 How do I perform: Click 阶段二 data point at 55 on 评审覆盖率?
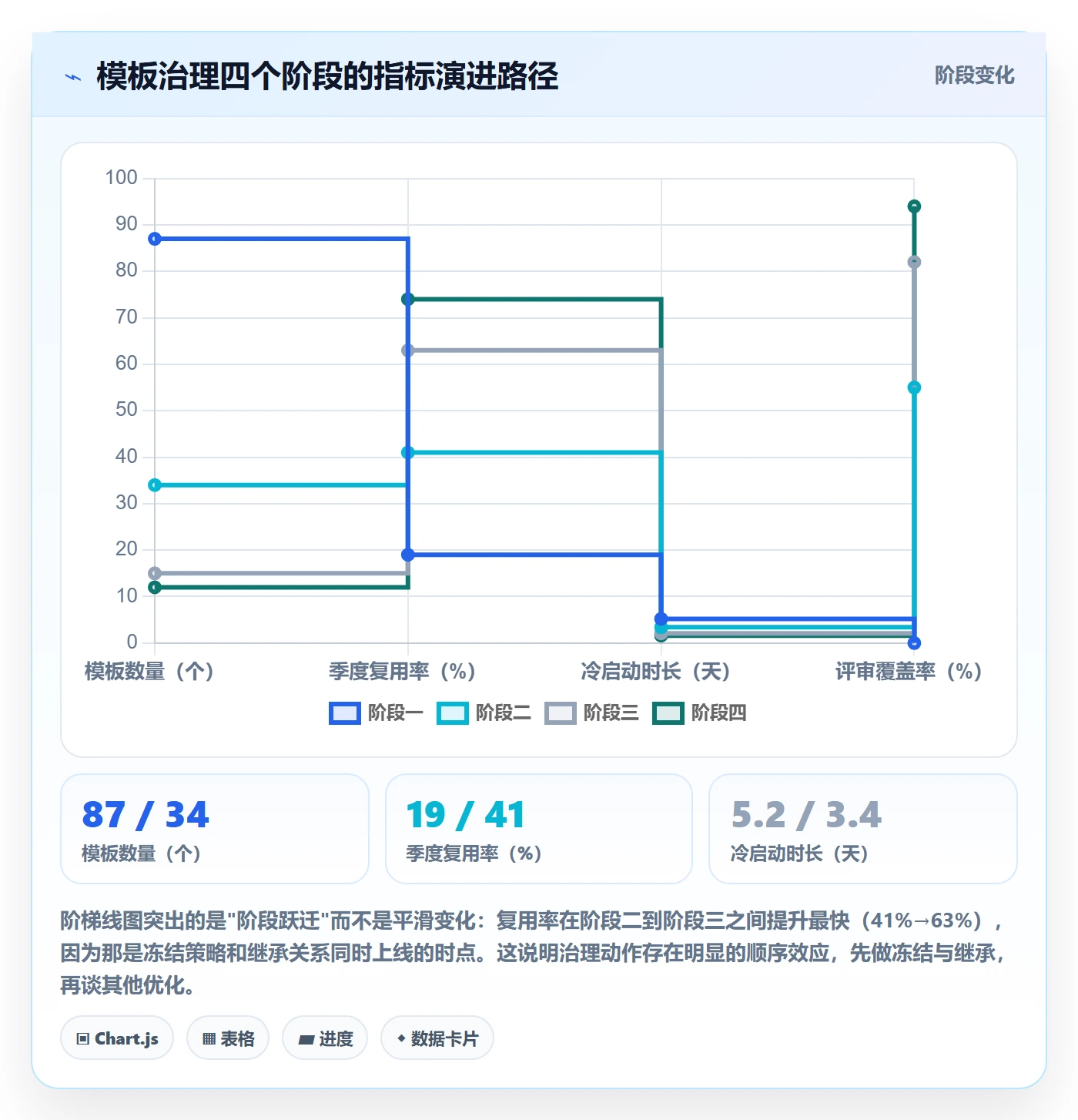[x=914, y=387]
